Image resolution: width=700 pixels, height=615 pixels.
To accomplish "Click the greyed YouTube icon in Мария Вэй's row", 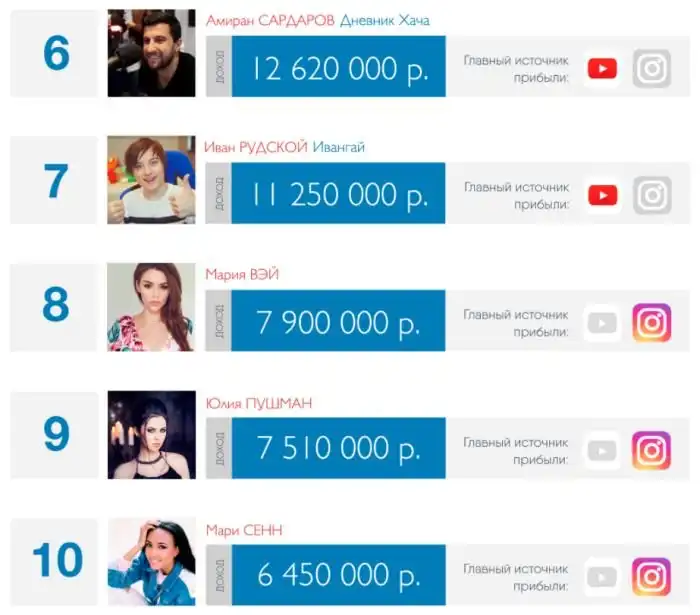I will point(602,322).
